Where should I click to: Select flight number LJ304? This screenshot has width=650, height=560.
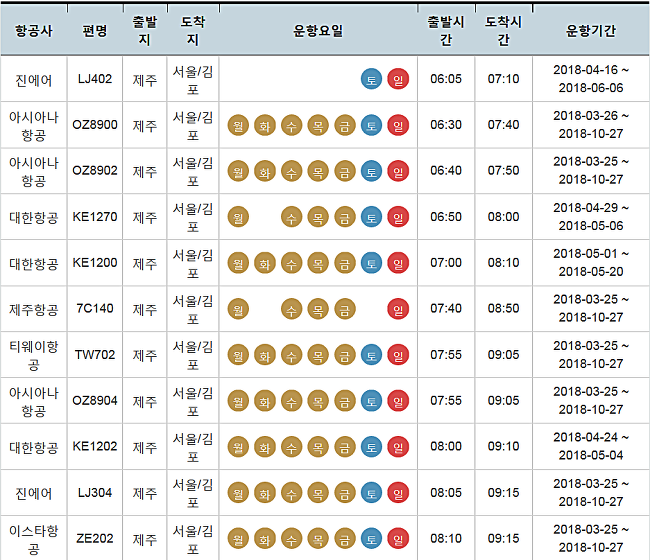95,493
